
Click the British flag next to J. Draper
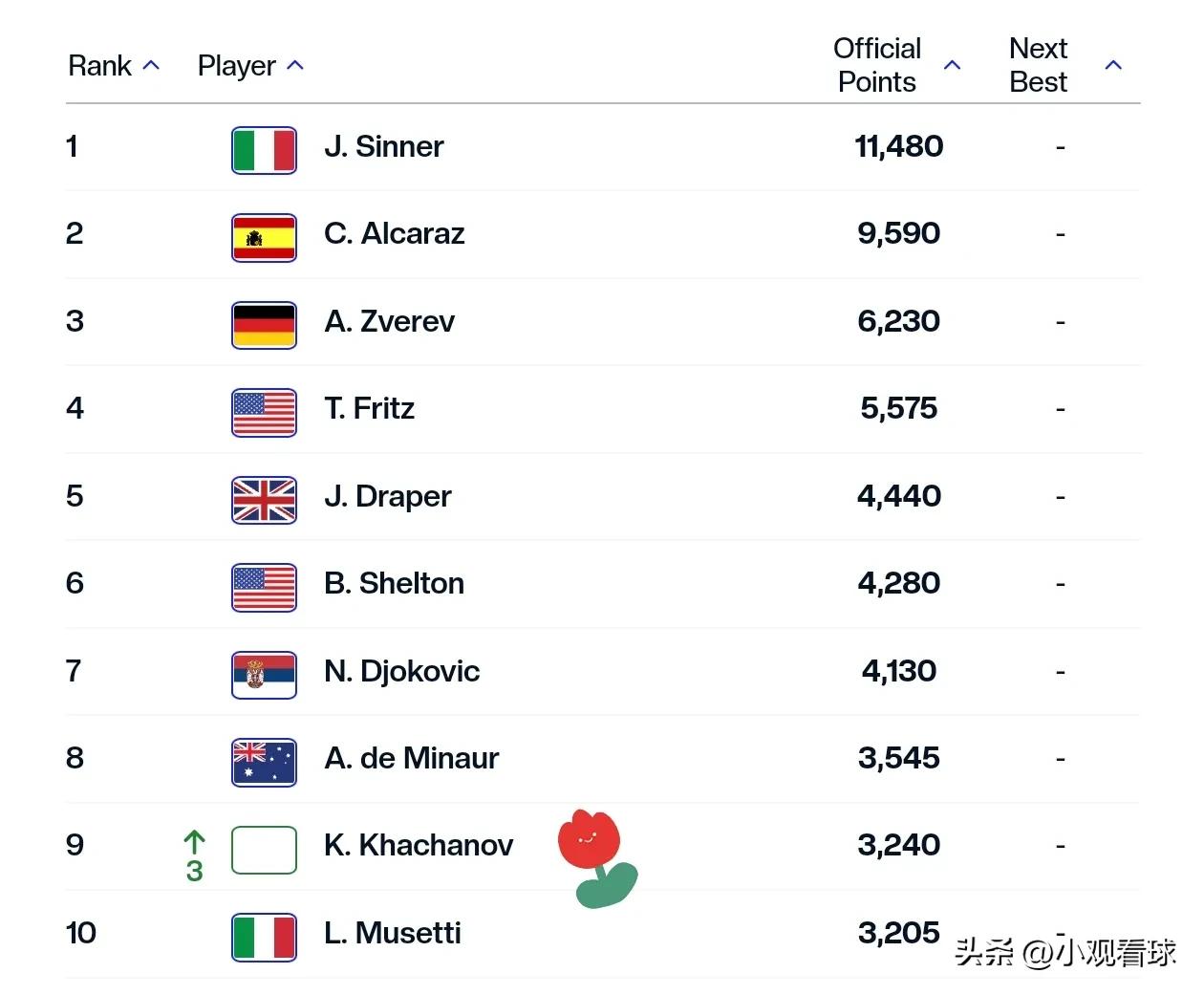[x=264, y=500]
